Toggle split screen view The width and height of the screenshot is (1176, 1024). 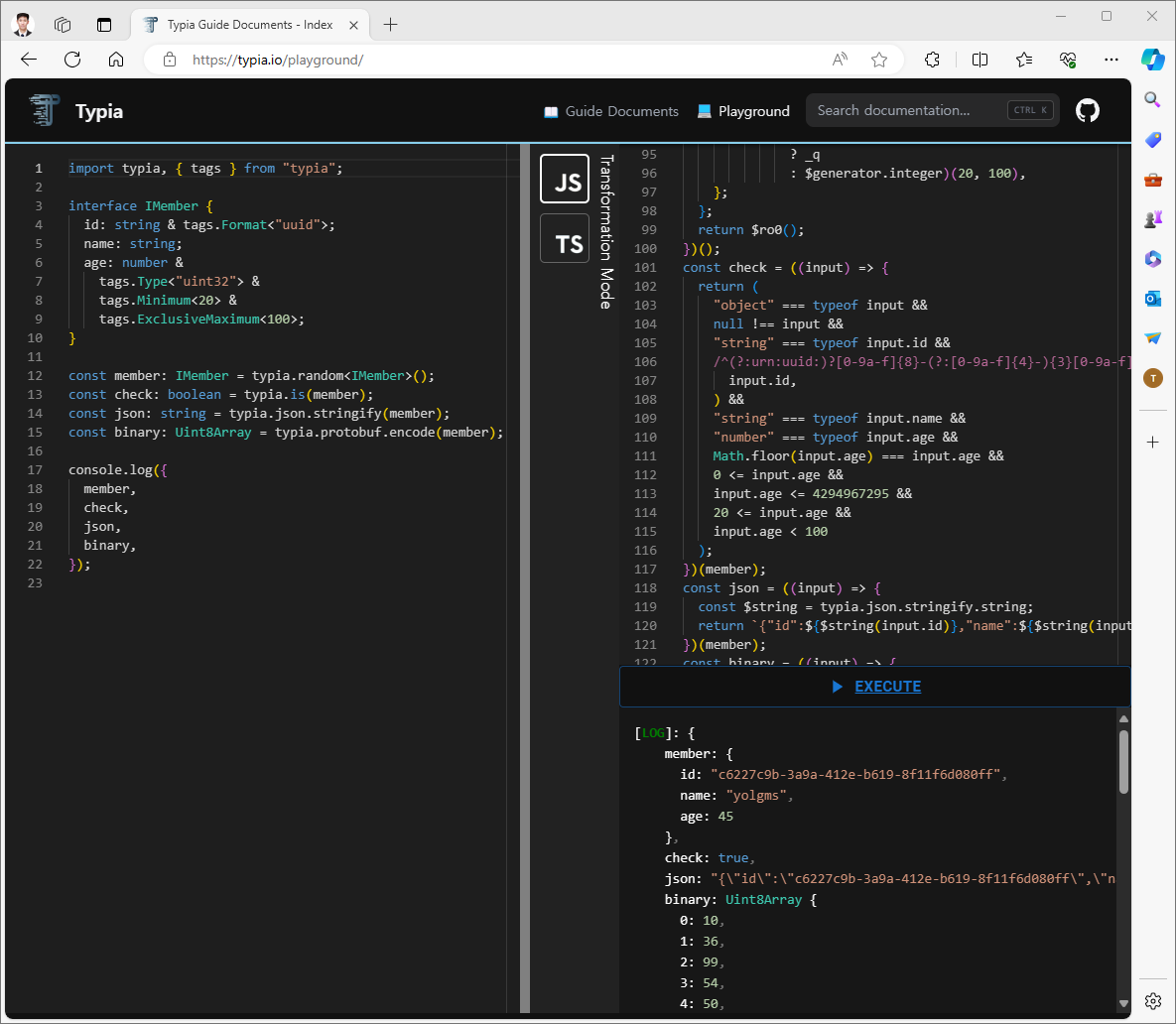[980, 60]
